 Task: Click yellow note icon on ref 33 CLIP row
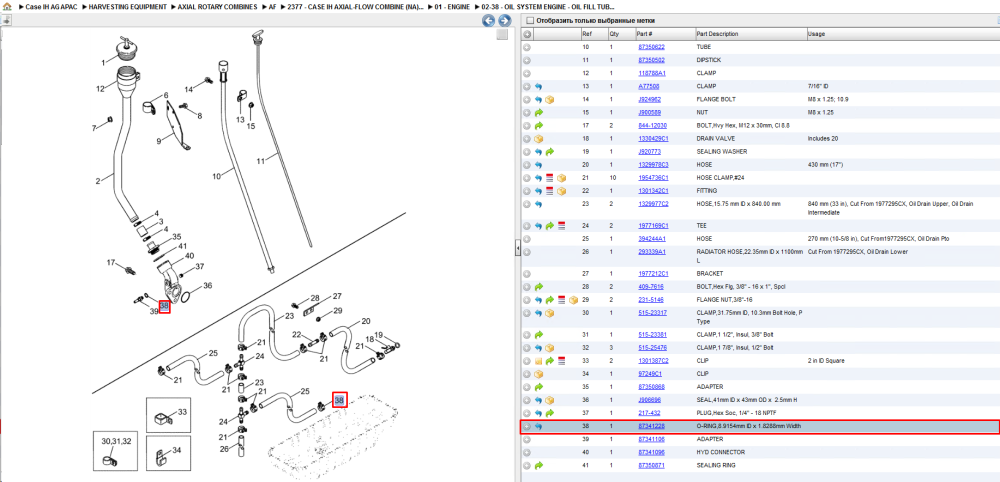point(538,361)
